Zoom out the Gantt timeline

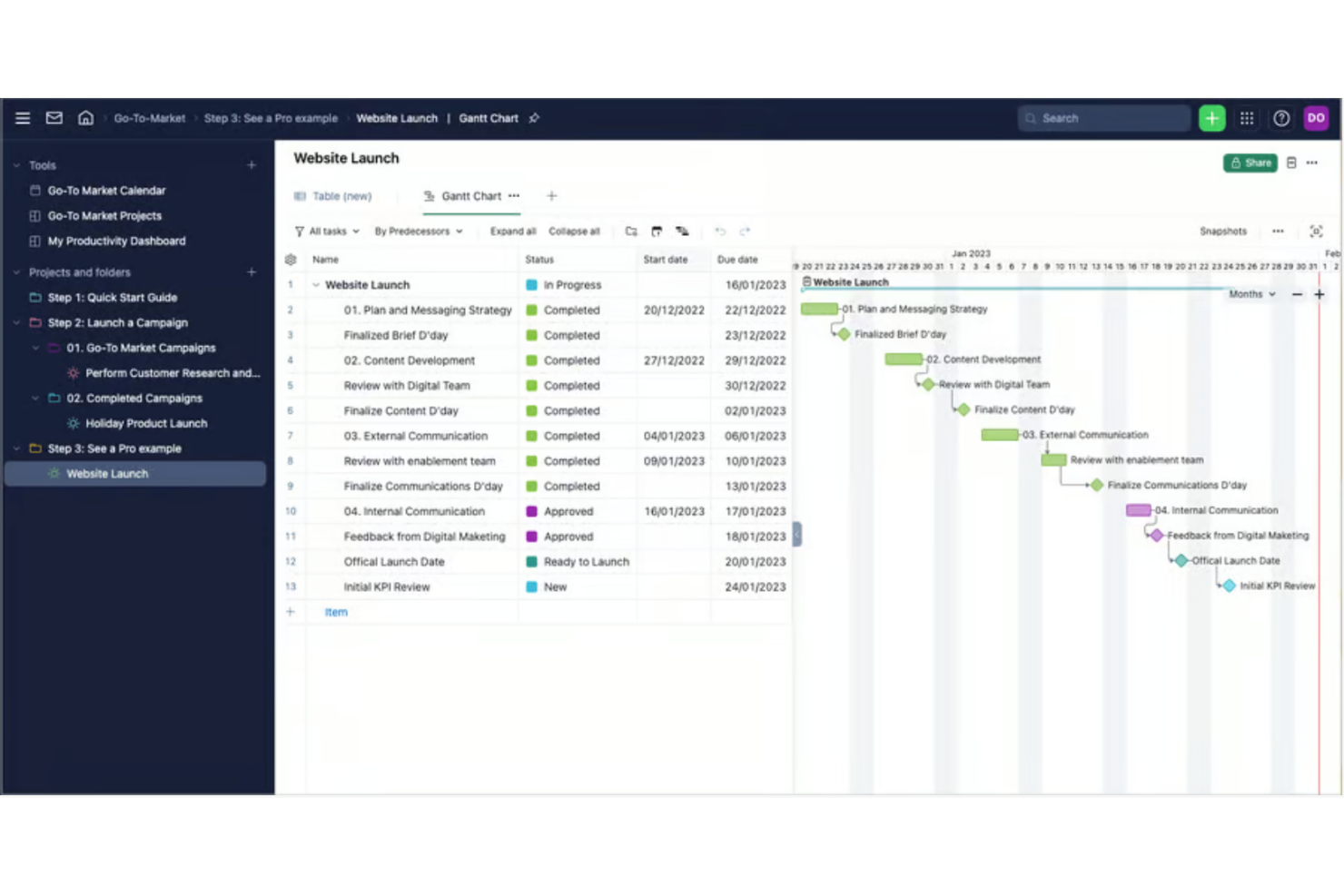click(1297, 294)
